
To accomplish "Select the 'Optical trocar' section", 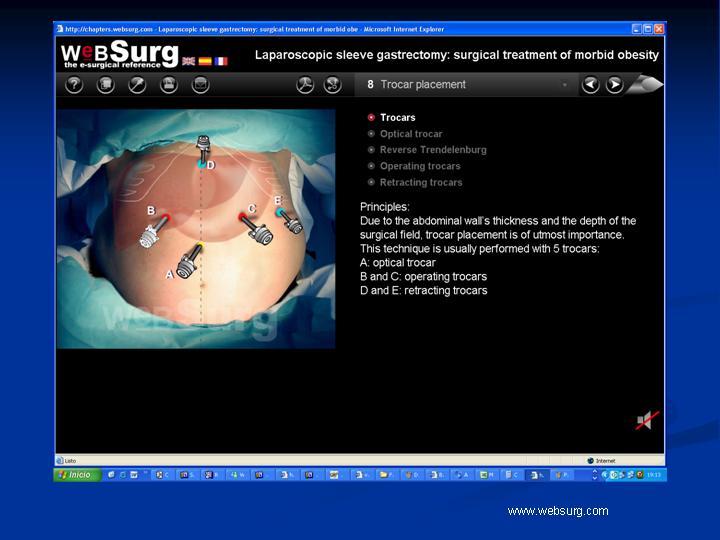I will pos(405,134).
